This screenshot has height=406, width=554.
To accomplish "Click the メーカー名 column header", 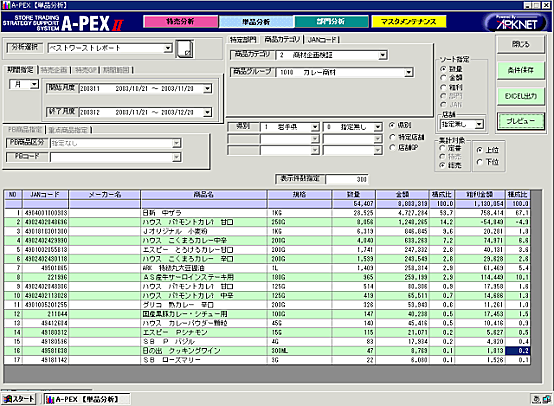I will (x=105, y=195).
